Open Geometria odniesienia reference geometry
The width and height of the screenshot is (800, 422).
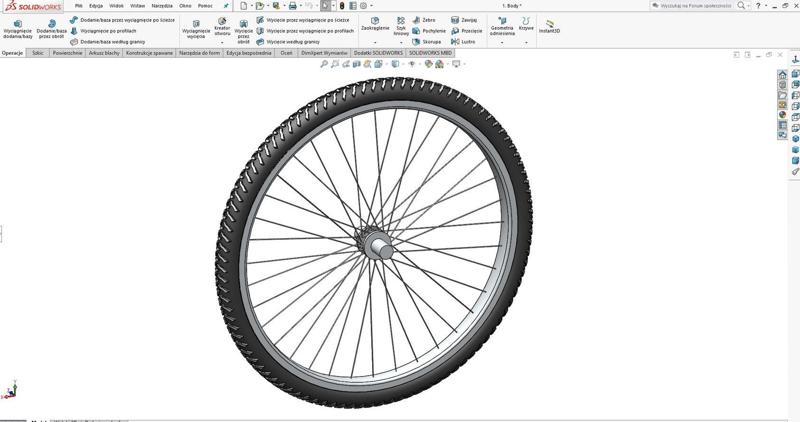pyautogui.click(x=502, y=27)
